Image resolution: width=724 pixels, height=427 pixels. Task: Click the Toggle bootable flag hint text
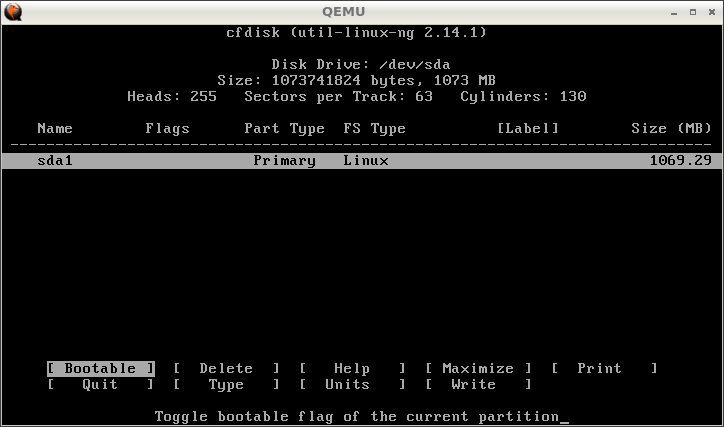tap(356, 417)
